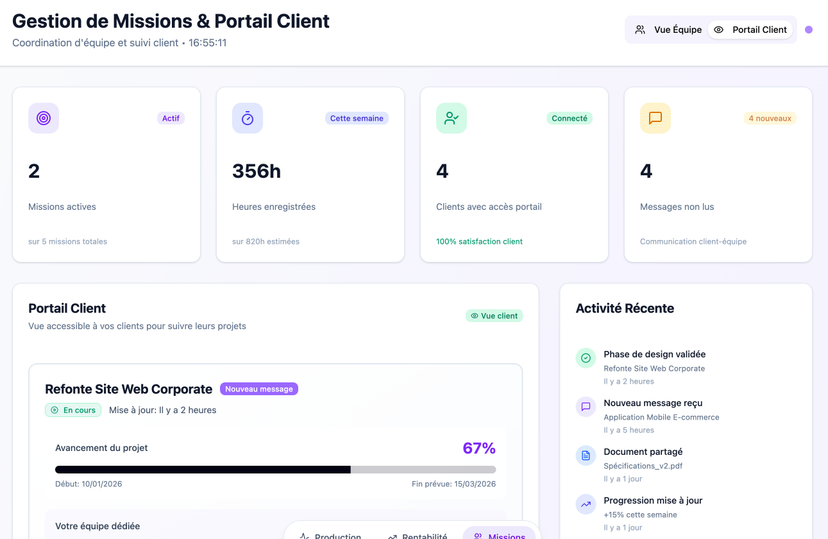This screenshot has width=828, height=539.
Task: Click sur 5 missions totales text
Action: coord(68,241)
